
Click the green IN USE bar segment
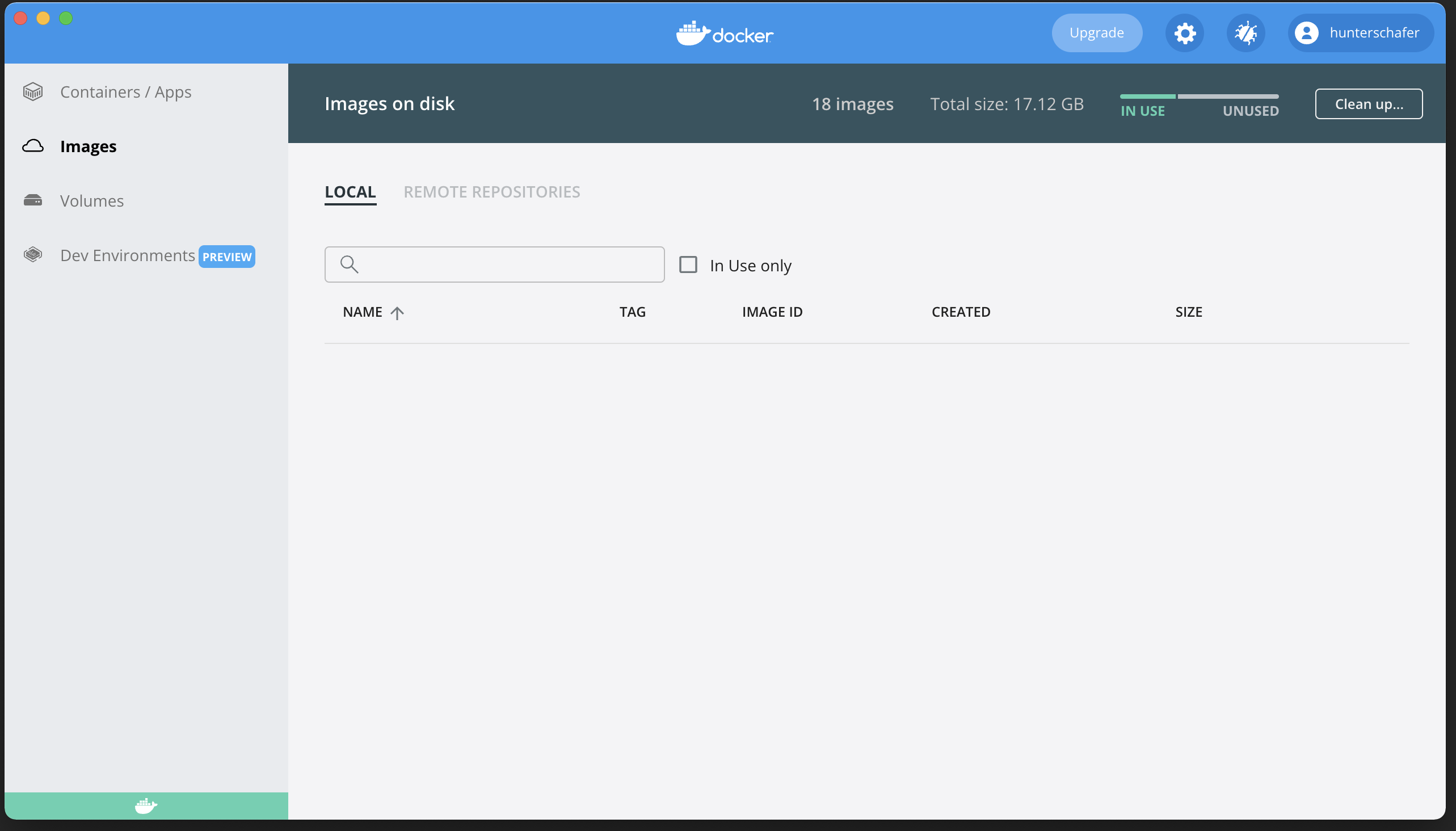click(1147, 96)
